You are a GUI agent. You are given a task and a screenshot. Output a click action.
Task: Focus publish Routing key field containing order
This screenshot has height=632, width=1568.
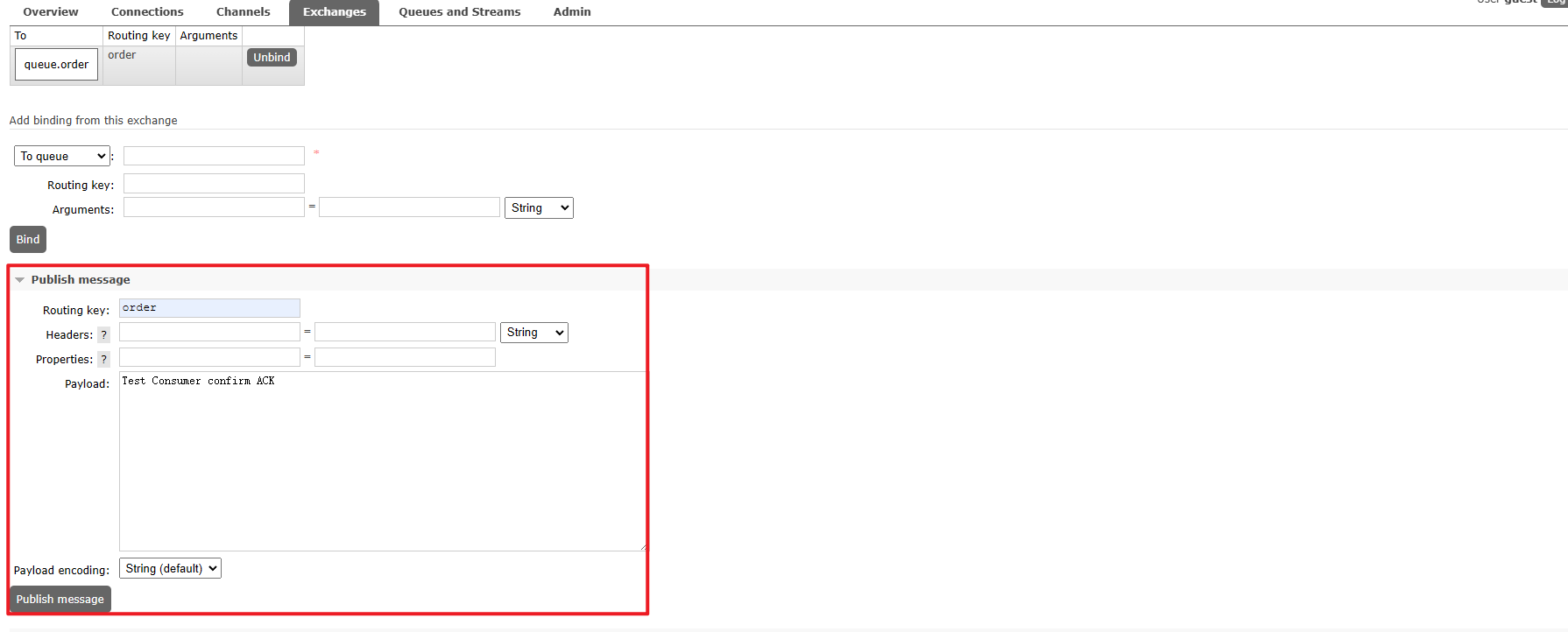[x=209, y=308]
